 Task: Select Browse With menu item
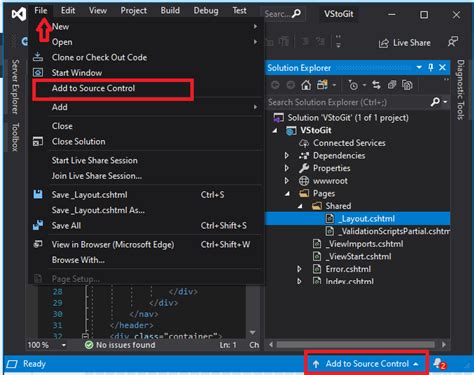pos(146,260)
